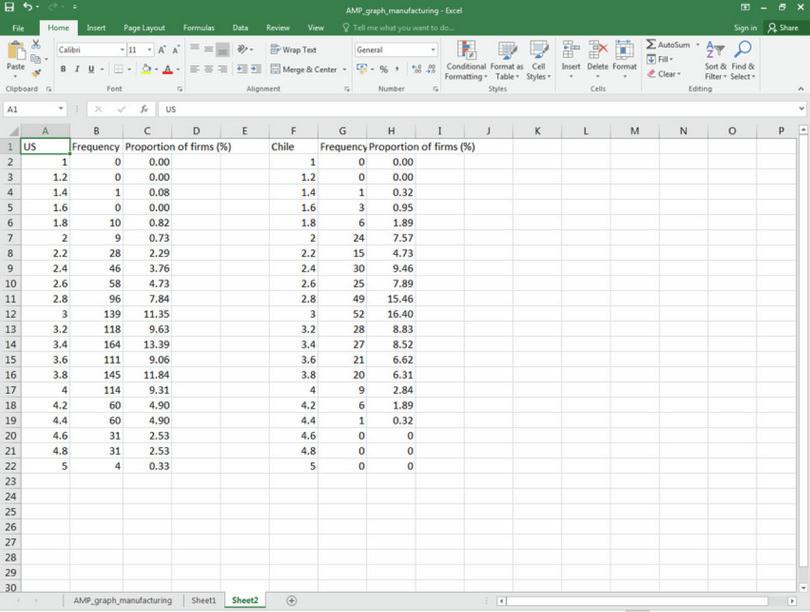Screen dimensions: 810x612
Task: Click the Share button
Action: [784, 28]
